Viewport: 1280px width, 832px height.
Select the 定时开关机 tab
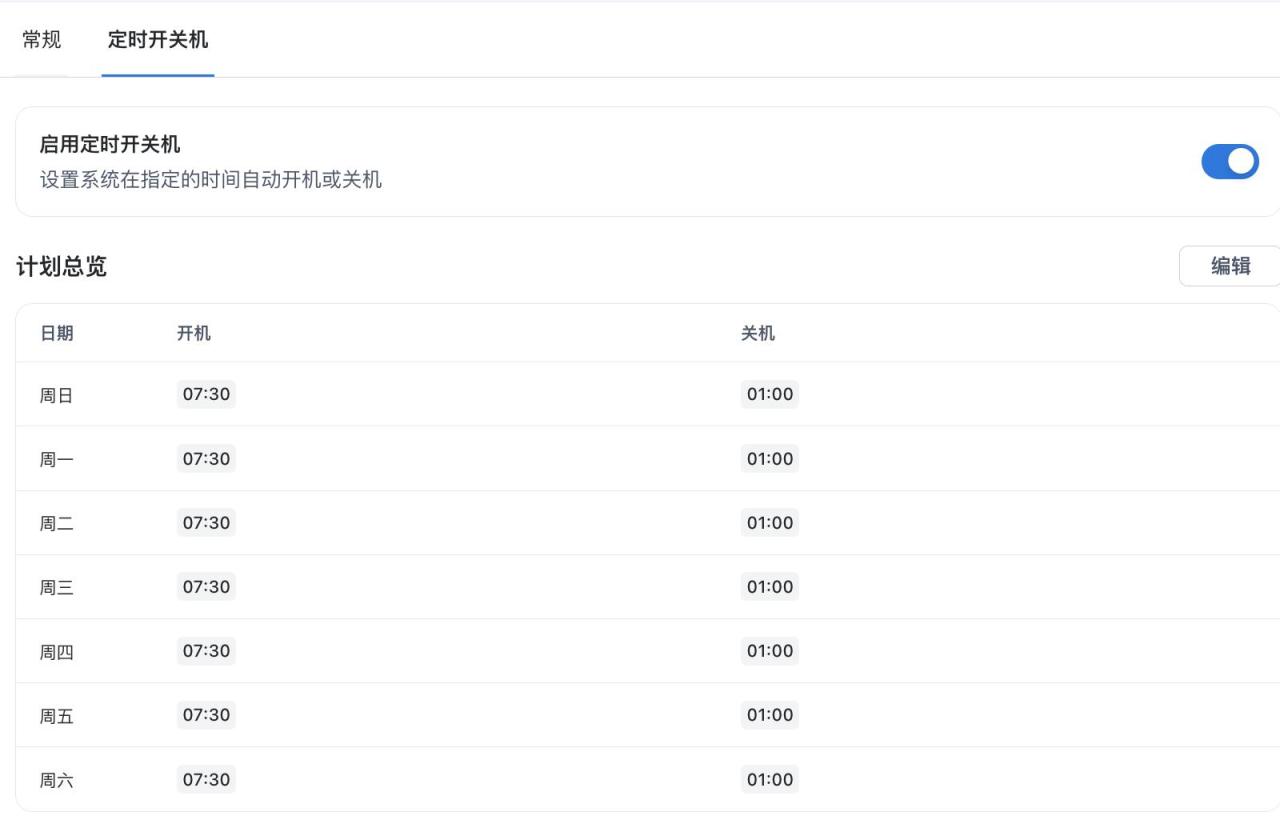point(158,40)
